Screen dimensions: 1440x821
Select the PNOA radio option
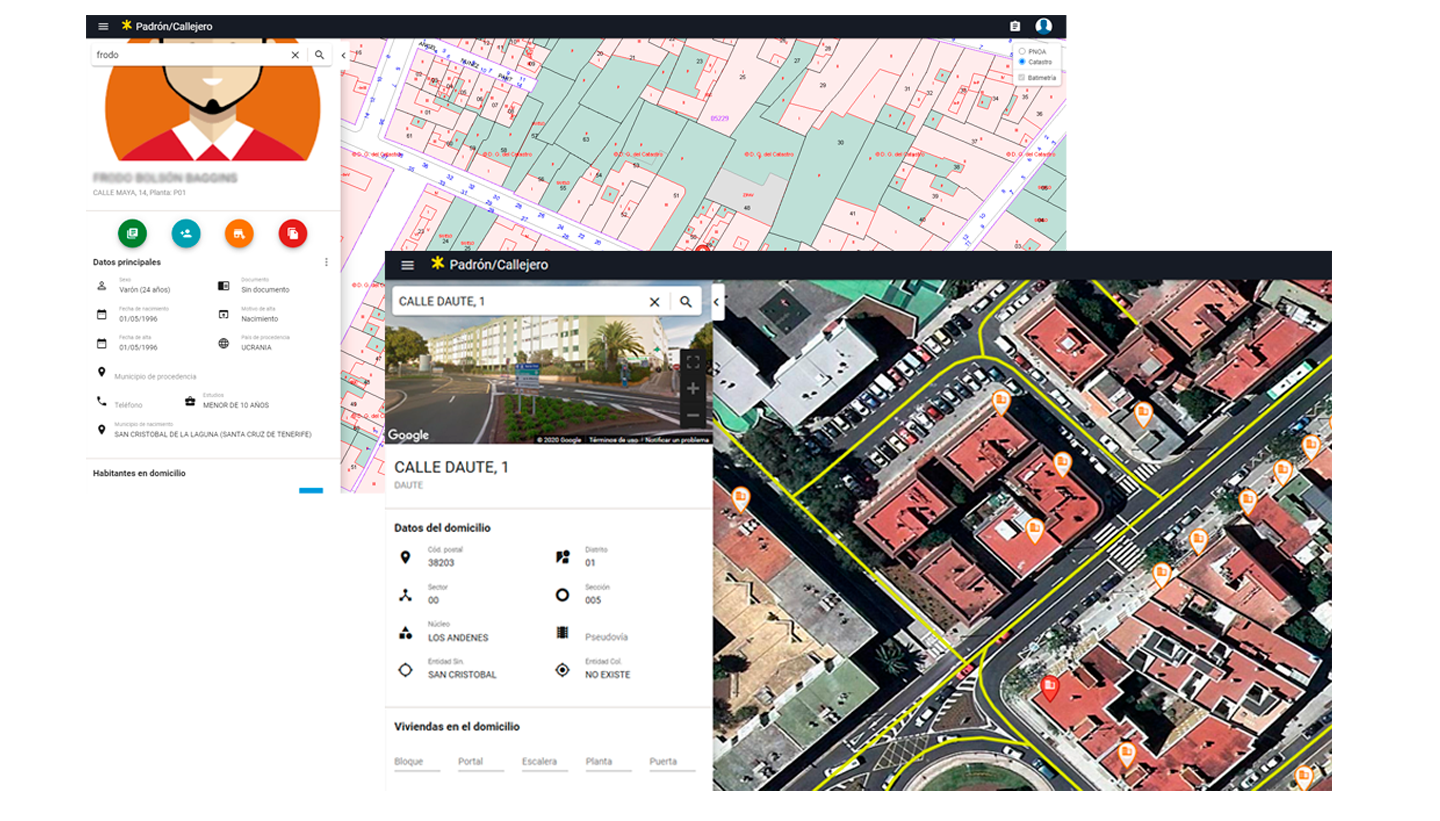(x=1021, y=51)
